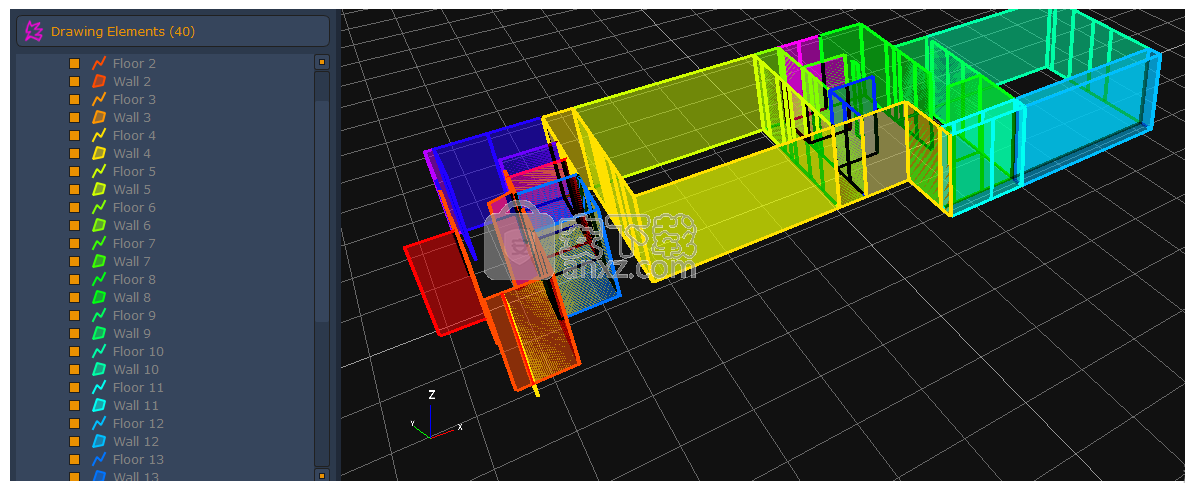Click the Floor 10 polyline icon
The image size is (1185, 483).
tap(98, 351)
